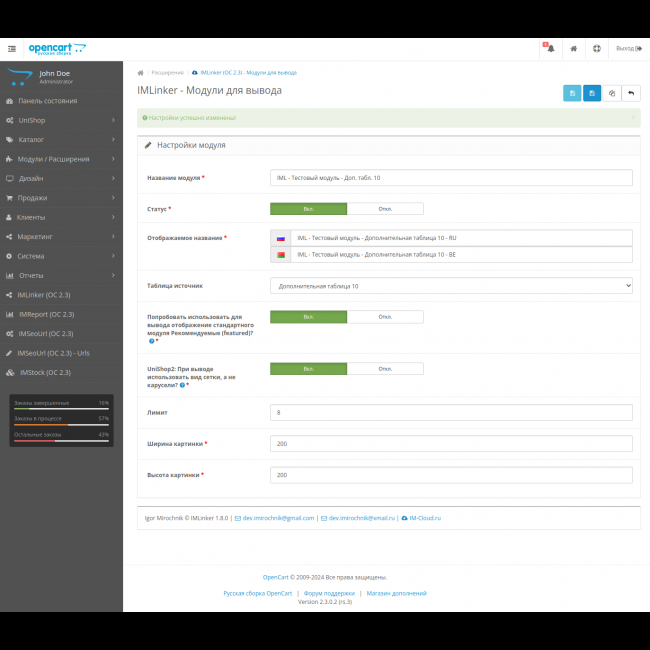
Task: Open the storefront home icon in header
Action: pyautogui.click(x=573, y=48)
